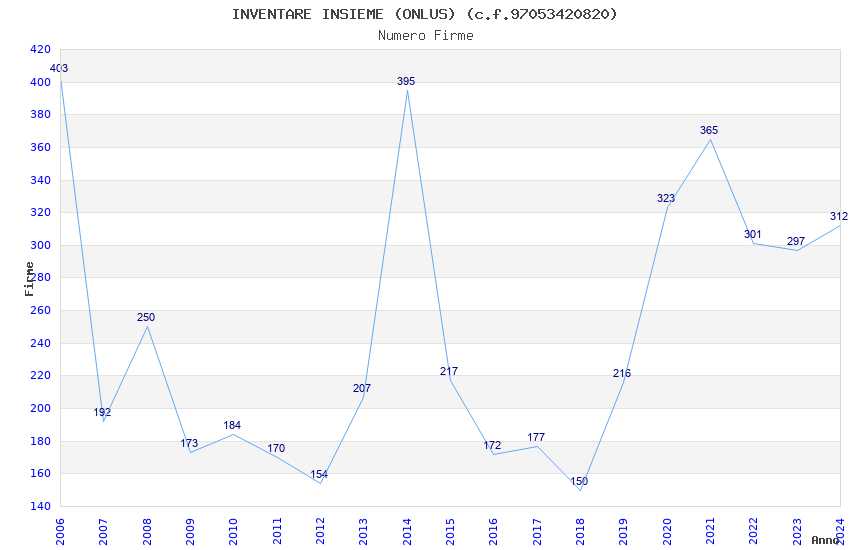
Task: Click x-axis year 2019
Action: (623, 531)
